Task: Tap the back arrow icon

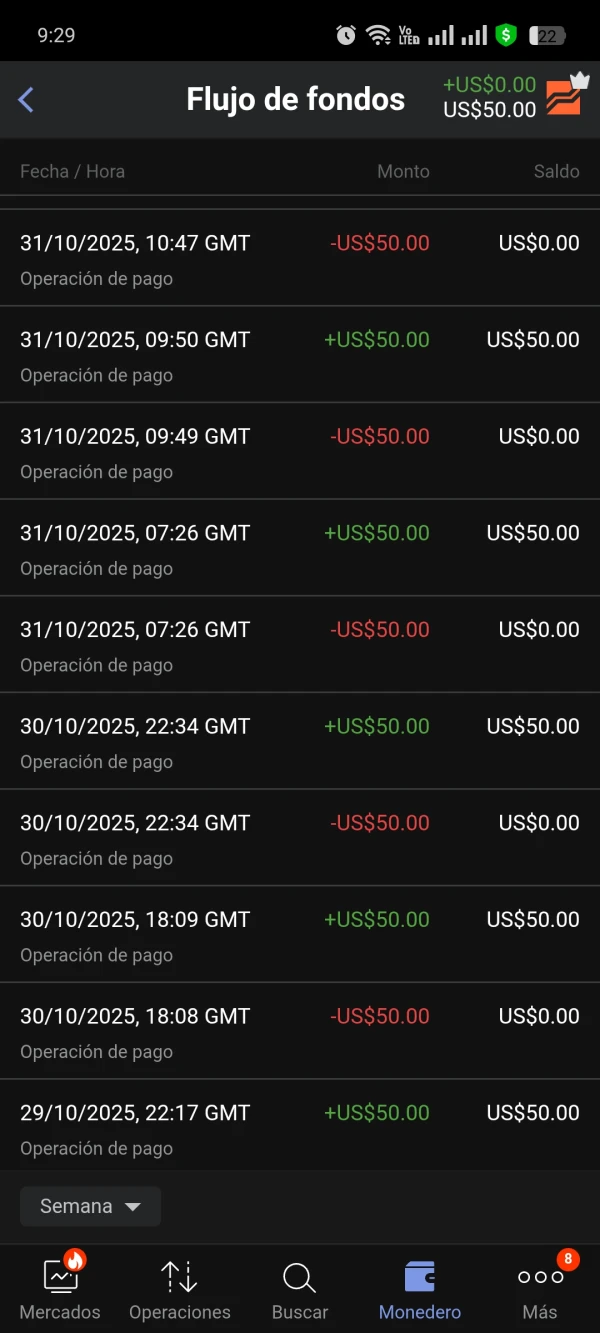Action: click(26, 99)
